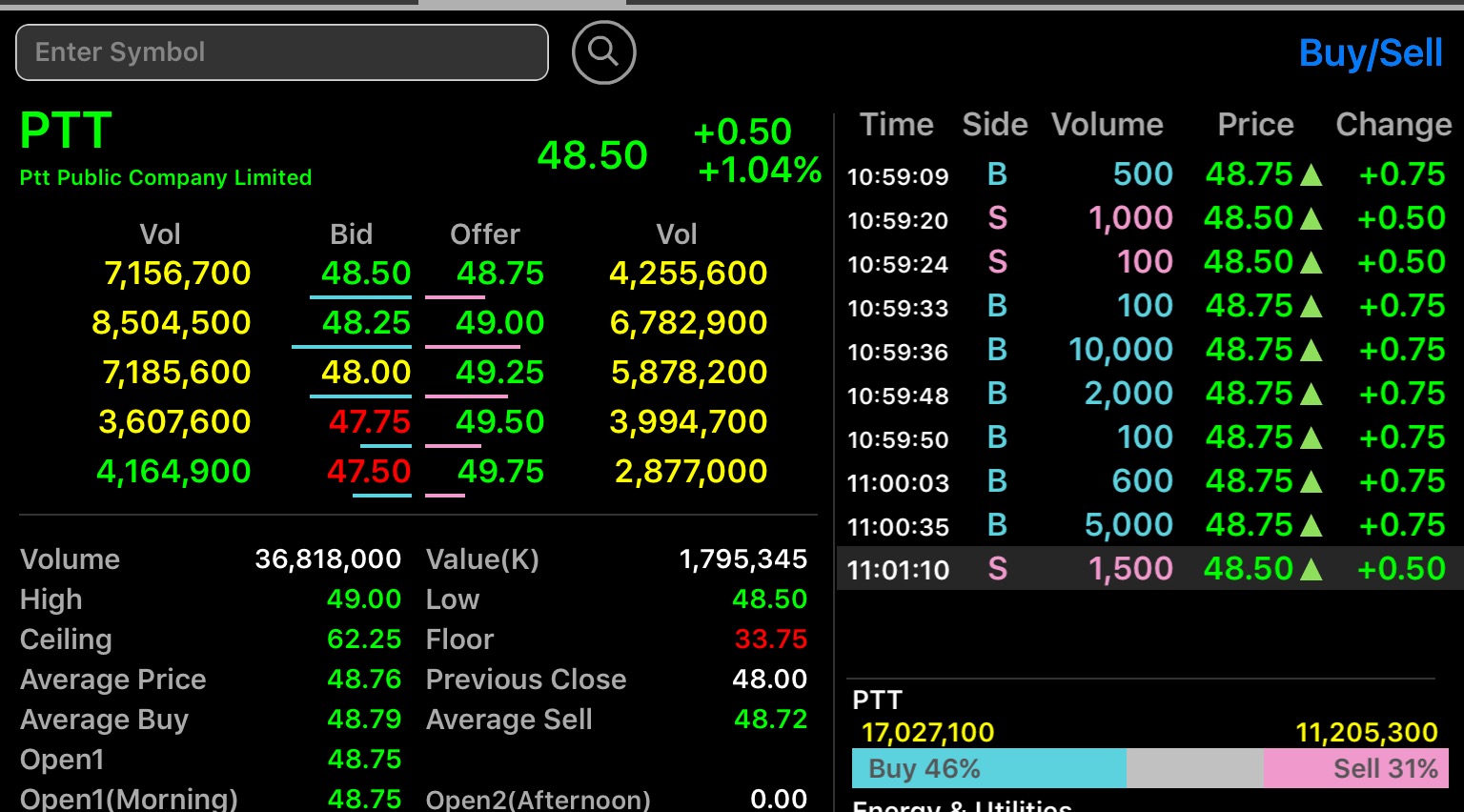Click the 48.25 bid price
This screenshot has width=1464, height=812.
(x=366, y=323)
